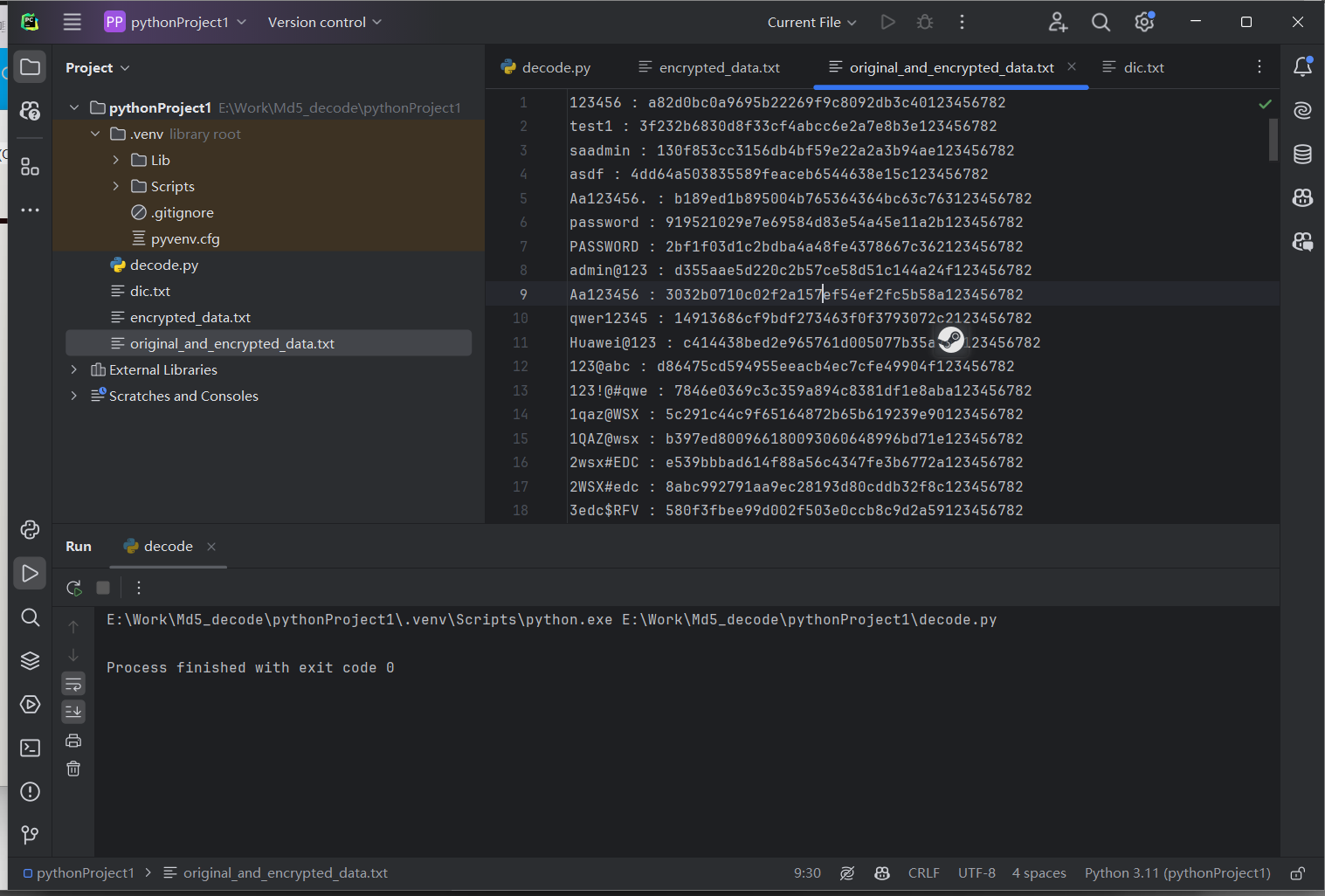Select .gitignore in project tree
The height and width of the screenshot is (896, 1325).
[x=182, y=212]
